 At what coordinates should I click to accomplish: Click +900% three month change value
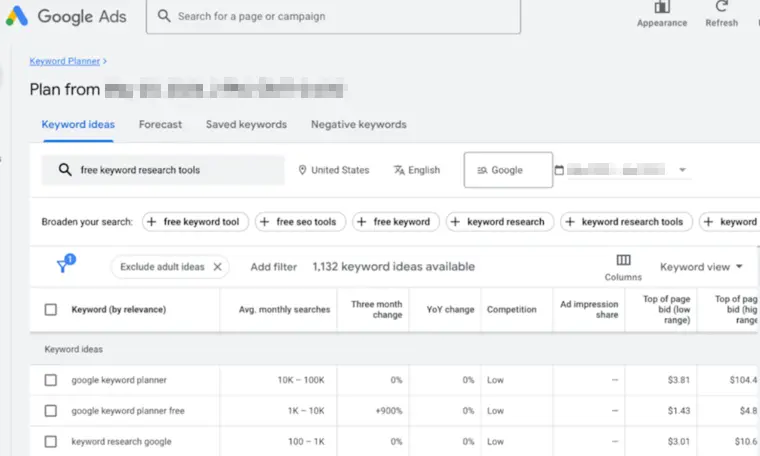pos(389,411)
